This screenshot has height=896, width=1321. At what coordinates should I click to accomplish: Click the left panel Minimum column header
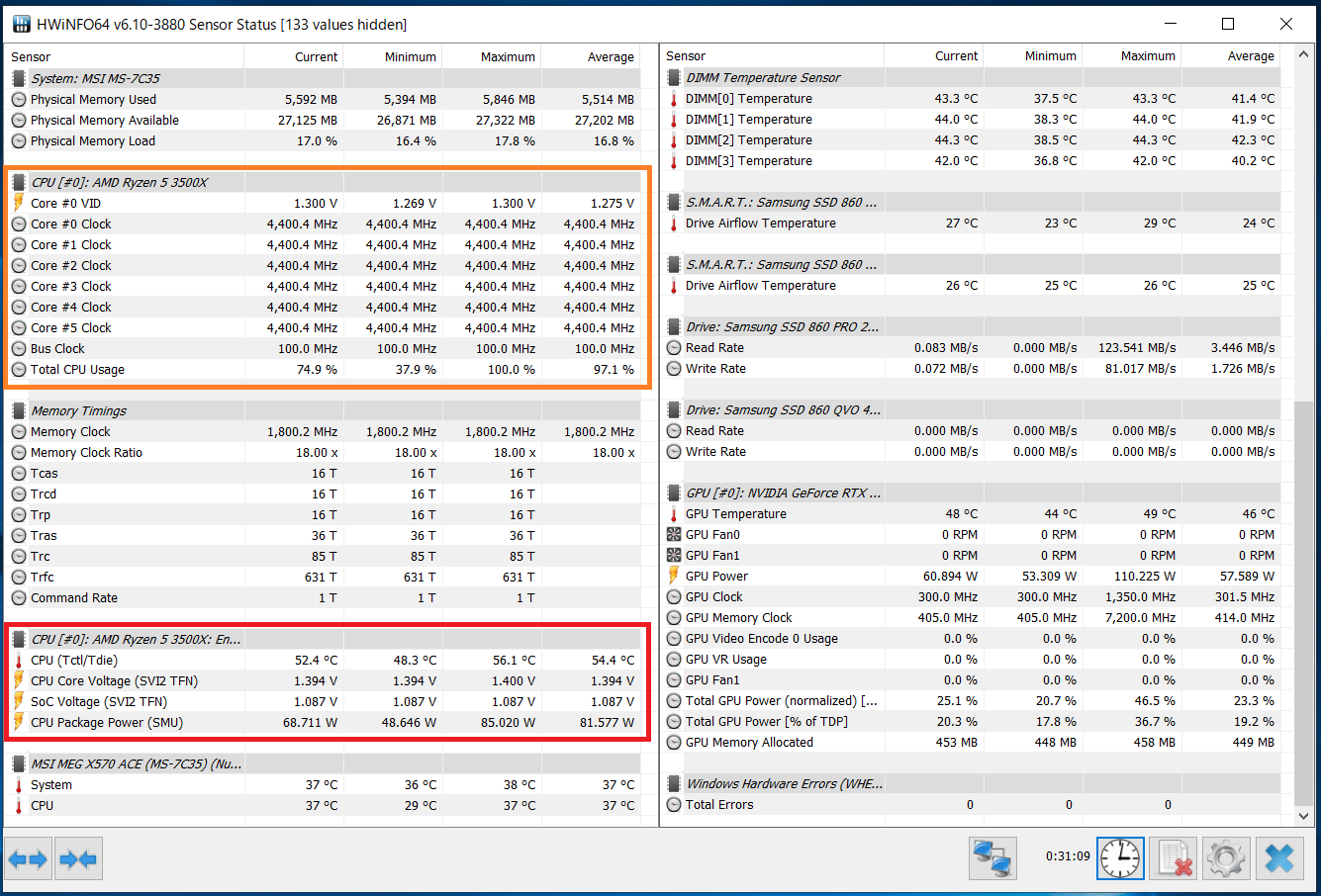point(392,56)
